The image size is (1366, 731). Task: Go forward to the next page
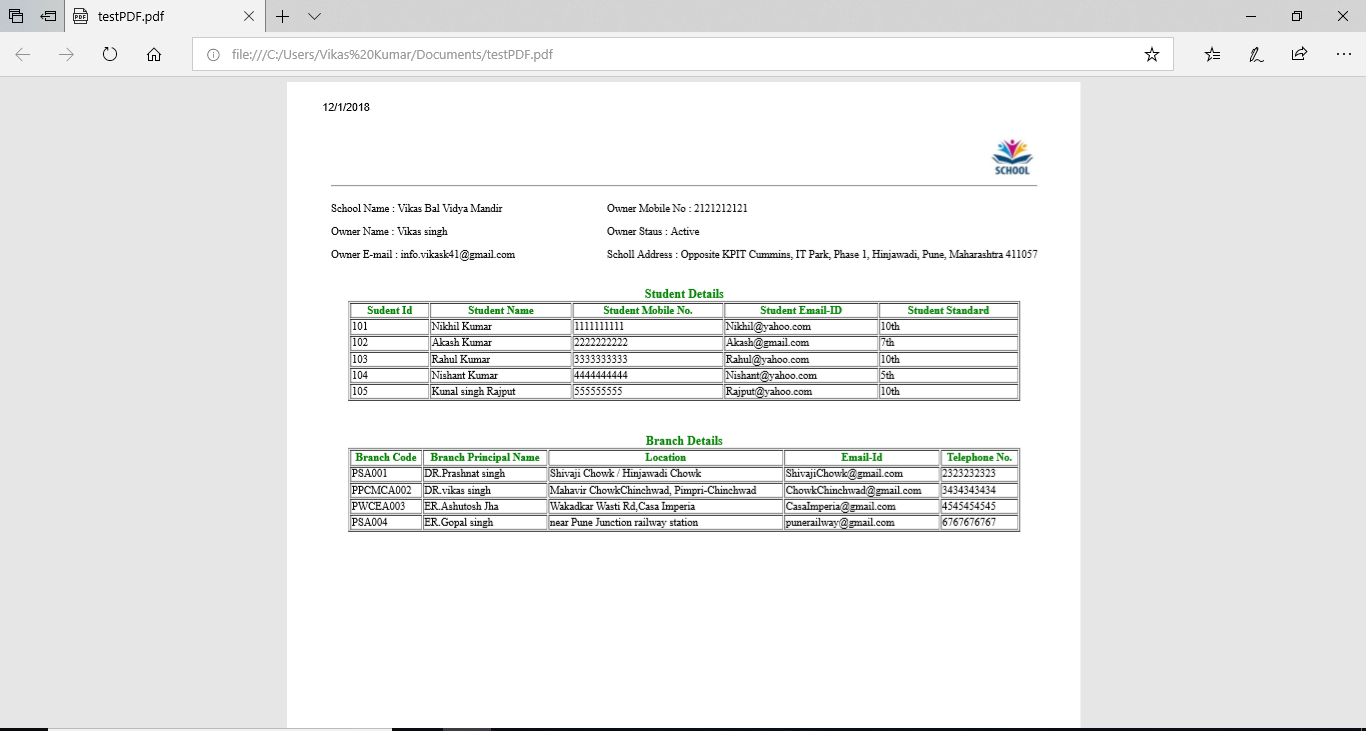pyautogui.click(x=66, y=54)
